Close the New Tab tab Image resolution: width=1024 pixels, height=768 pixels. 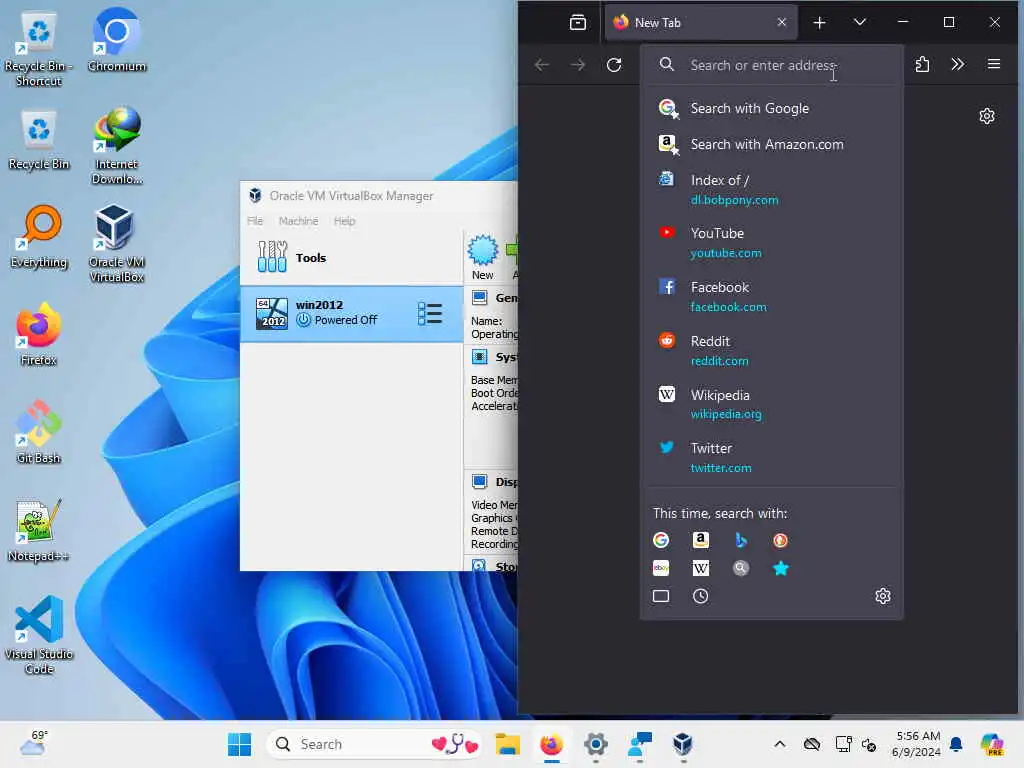click(782, 22)
